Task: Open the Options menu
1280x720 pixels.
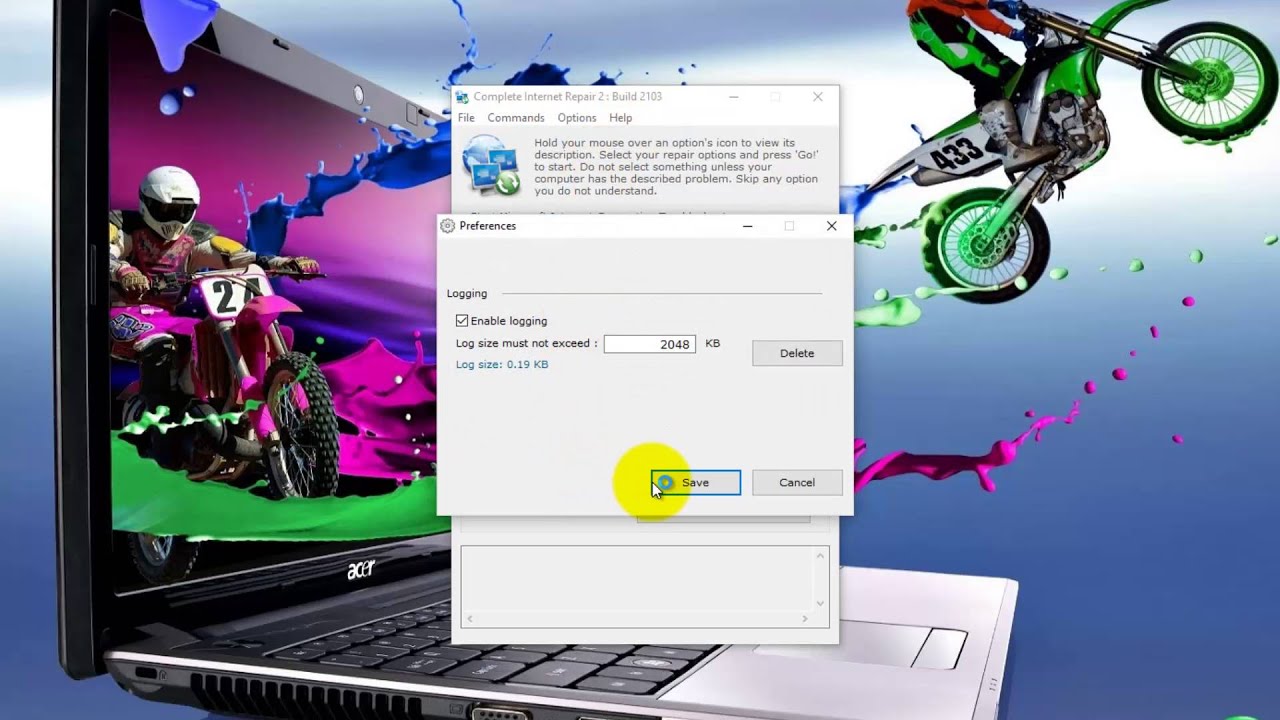Action: tap(577, 118)
